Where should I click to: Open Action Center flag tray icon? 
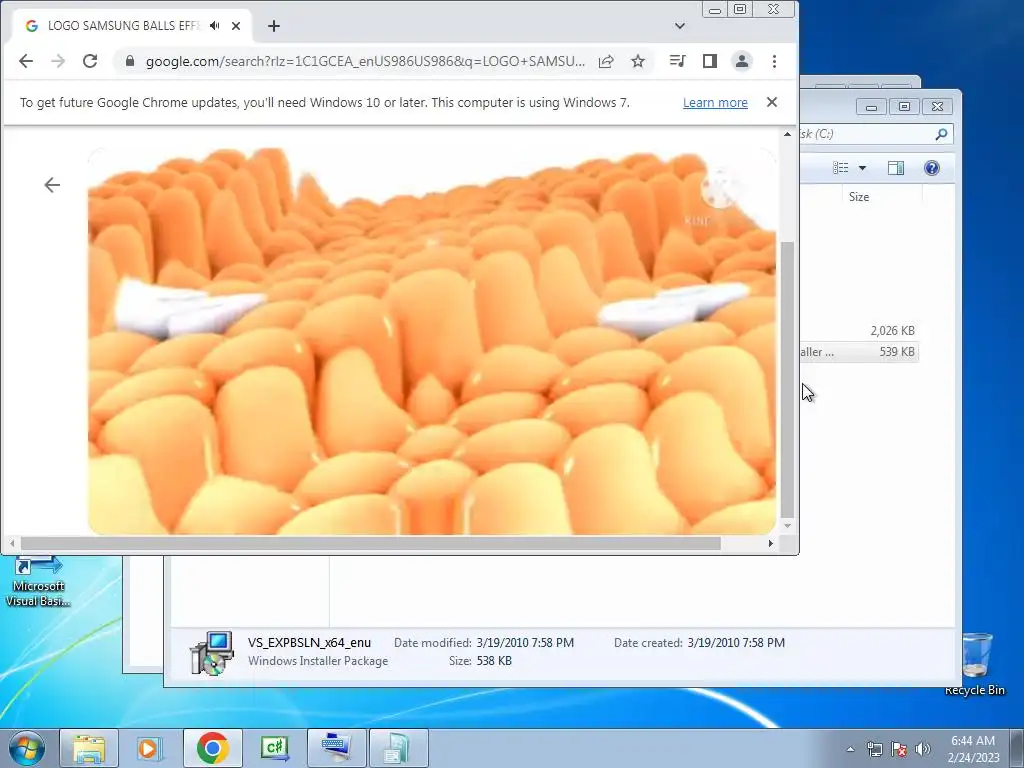(x=899, y=749)
